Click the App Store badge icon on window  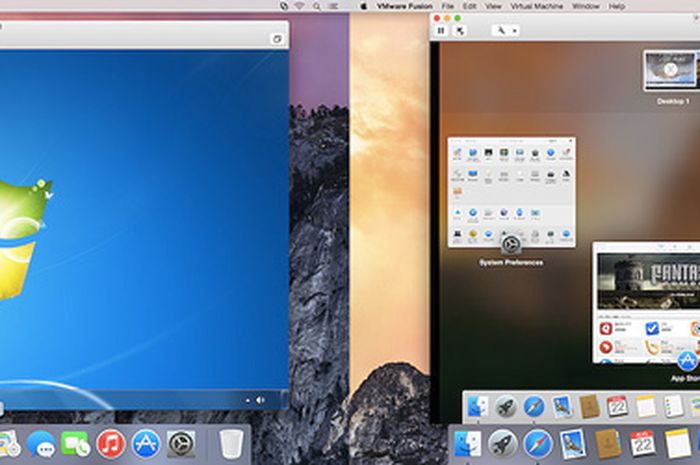[688, 361]
